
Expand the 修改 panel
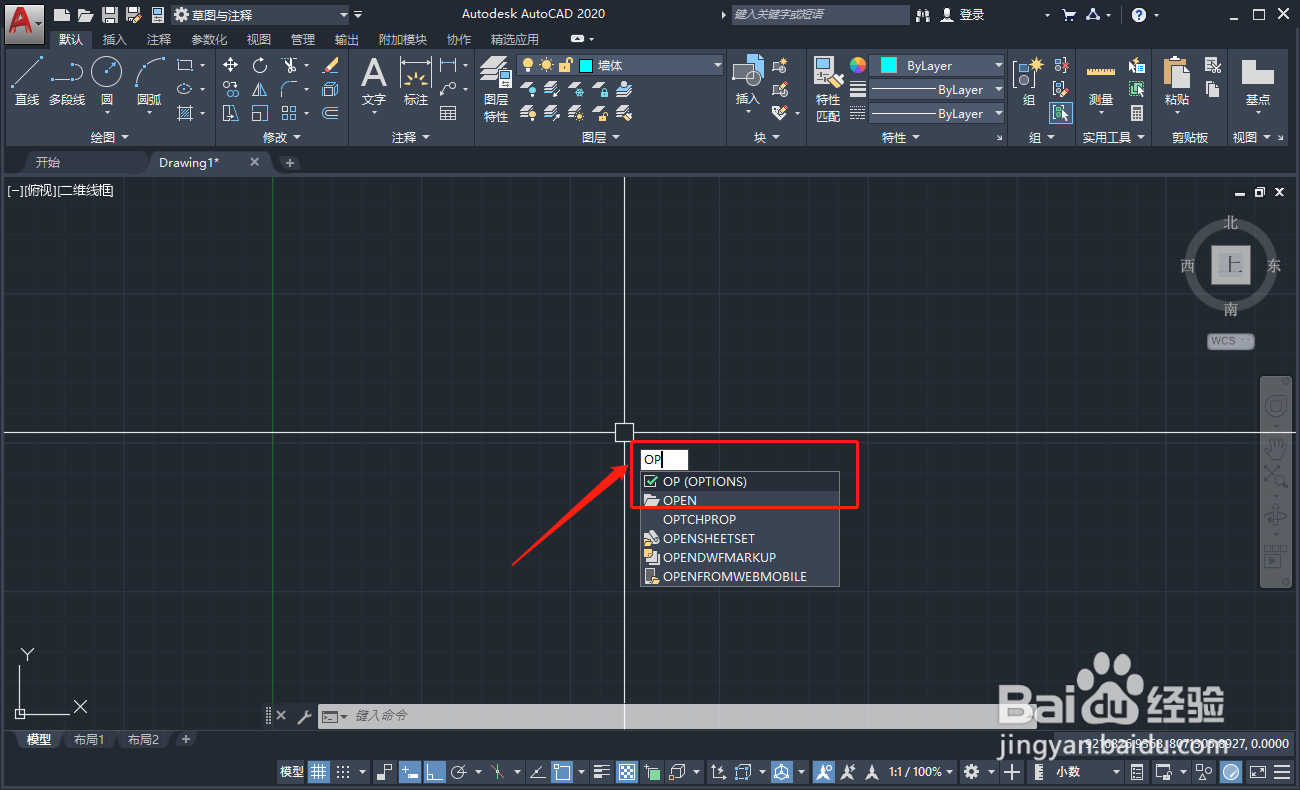click(282, 137)
